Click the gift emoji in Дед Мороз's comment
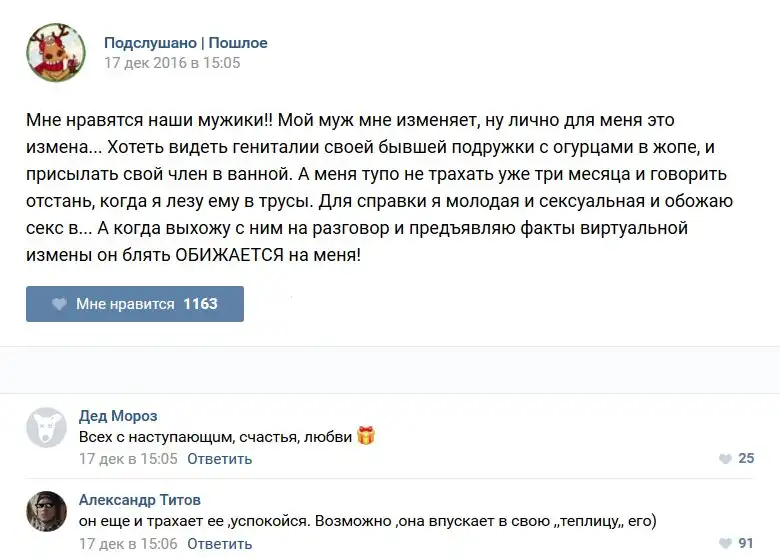780x558 pixels. [366, 436]
